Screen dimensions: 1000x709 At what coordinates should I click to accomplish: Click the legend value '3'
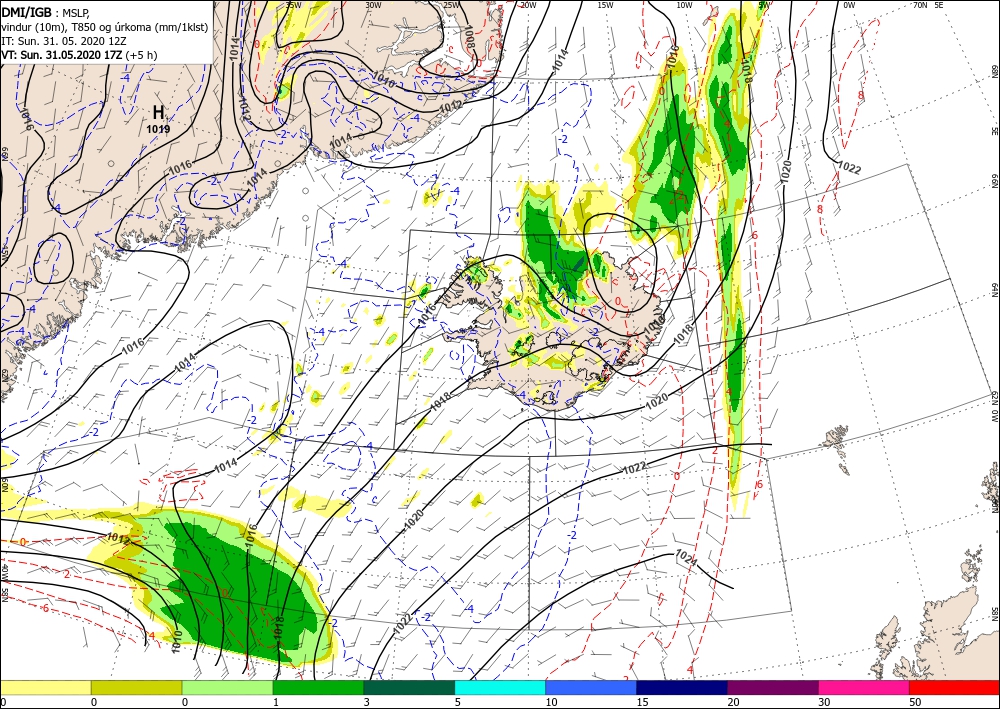[x=367, y=702]
